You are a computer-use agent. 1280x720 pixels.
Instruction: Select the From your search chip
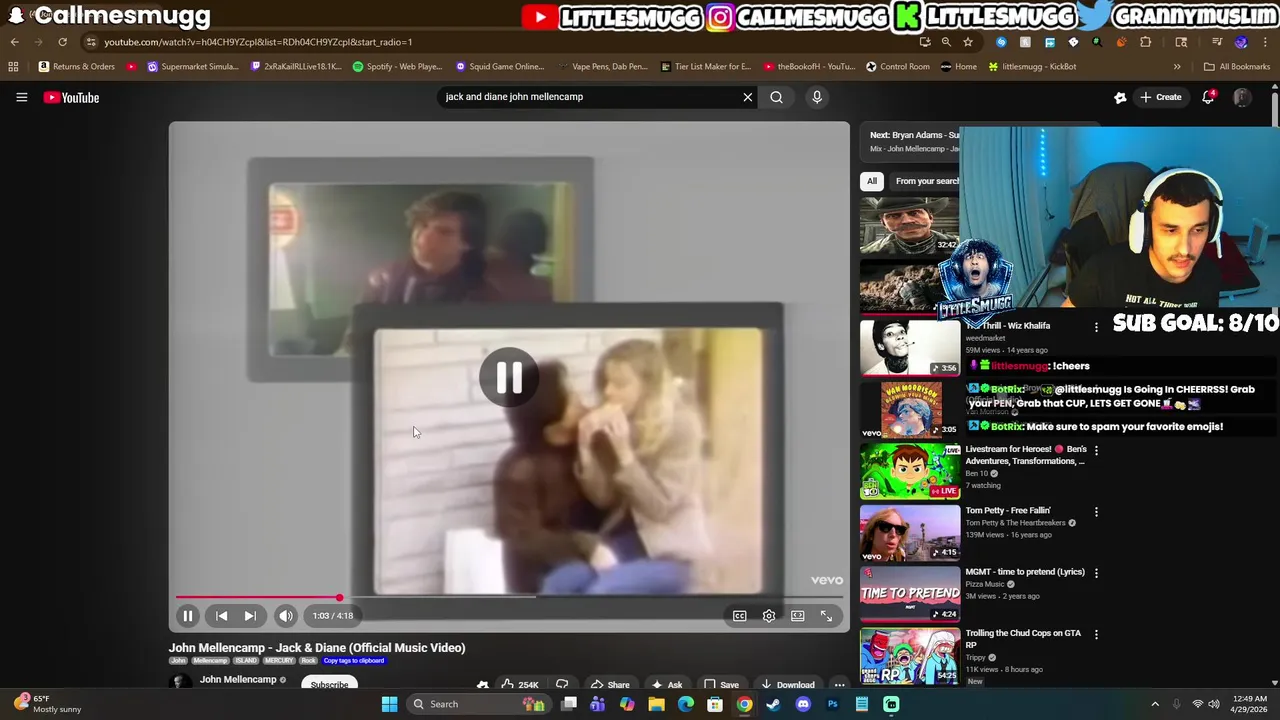927,181
